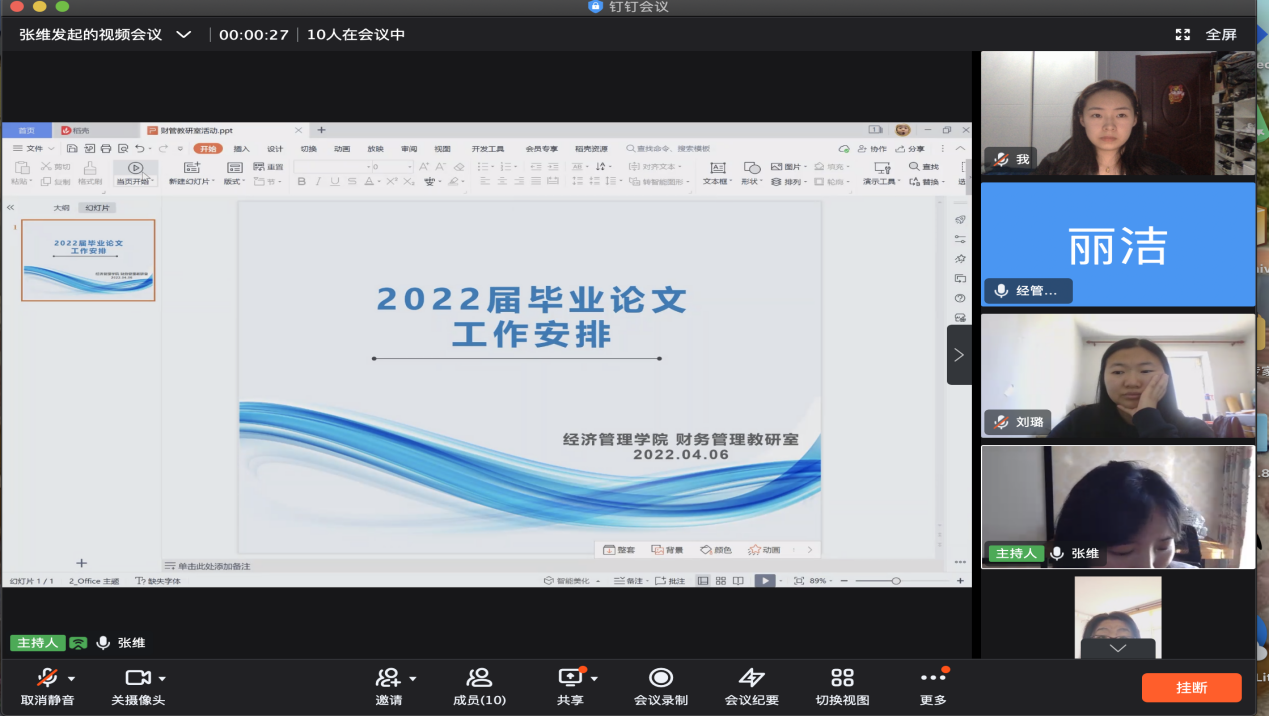Open the 更多 more options
Screen dimensions: 1269x716
(x=933, y=686)
